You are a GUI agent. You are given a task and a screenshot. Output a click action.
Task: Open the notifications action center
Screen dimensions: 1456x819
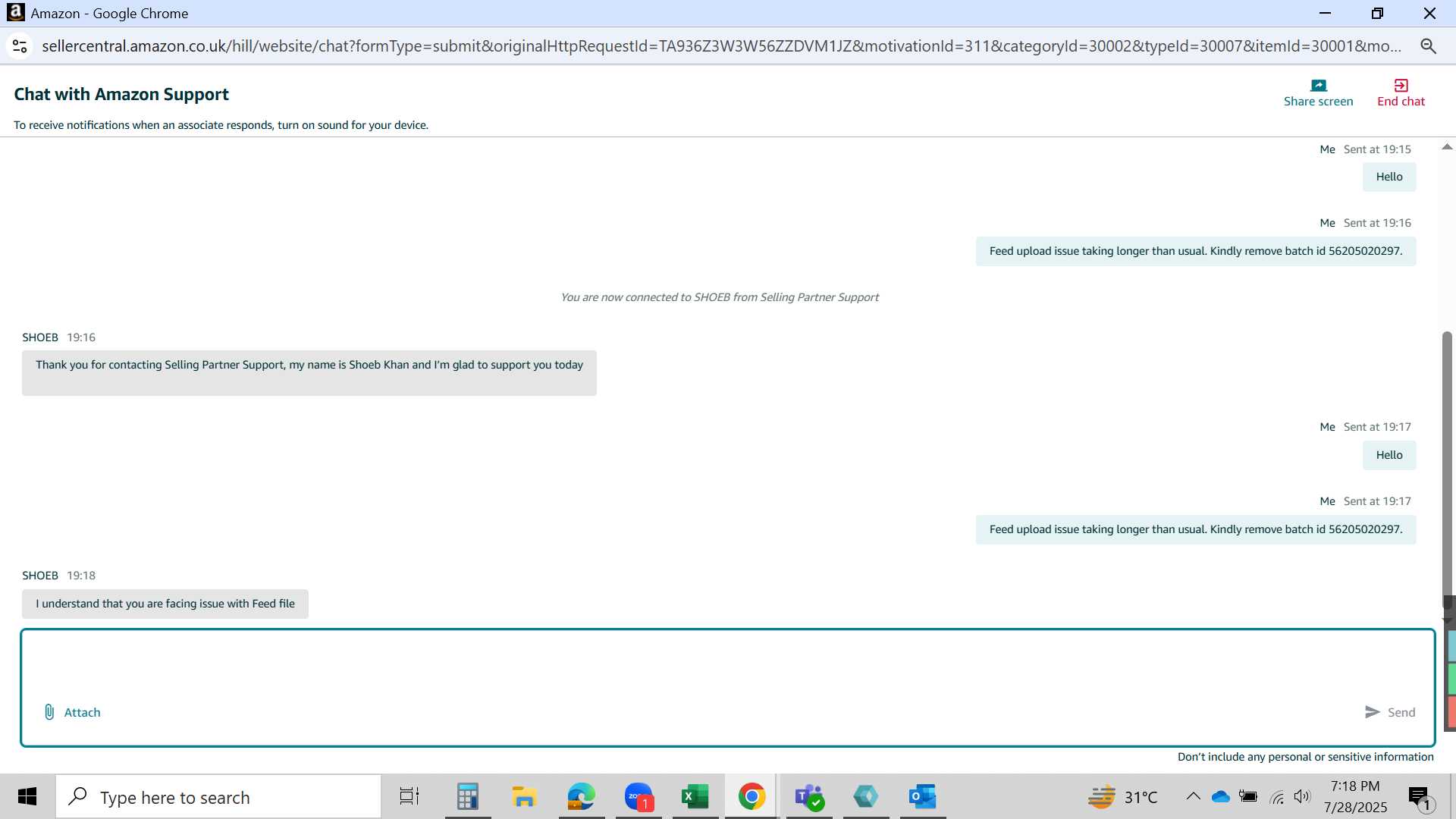1420,798
